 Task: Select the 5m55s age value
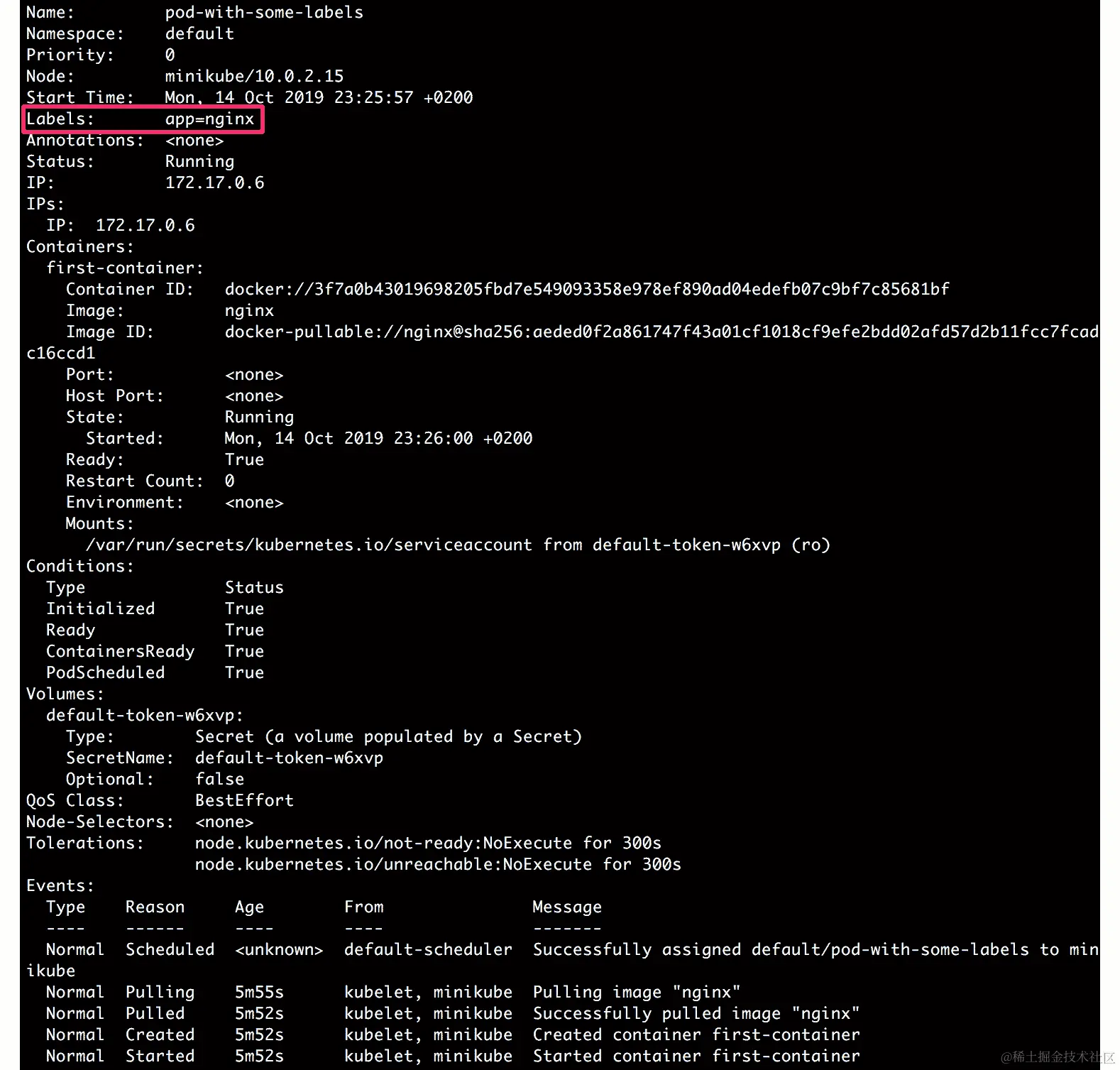coord(259,992)
